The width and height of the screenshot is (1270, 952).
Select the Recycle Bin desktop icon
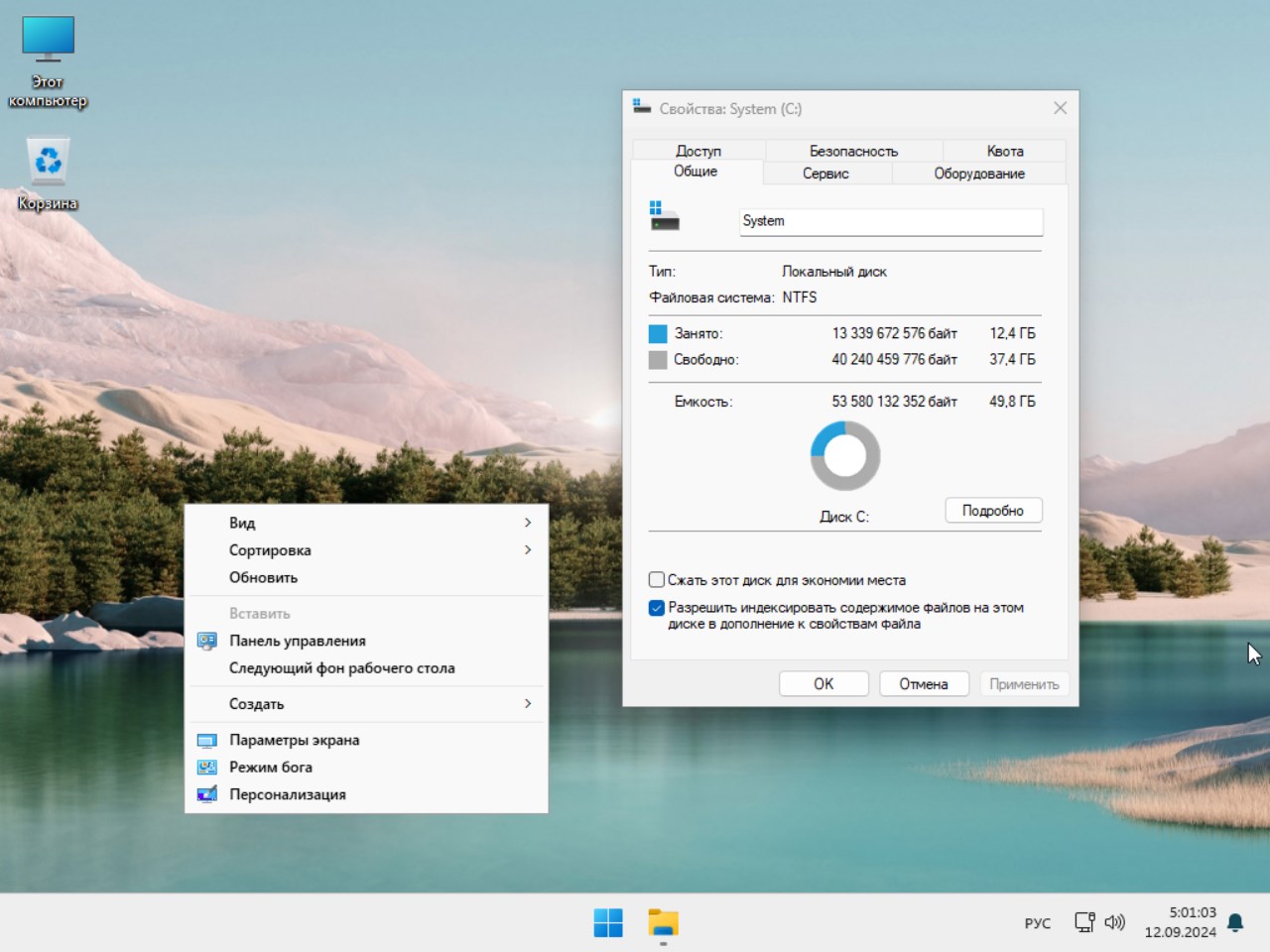pyautogui.click(x=48, y=175)
